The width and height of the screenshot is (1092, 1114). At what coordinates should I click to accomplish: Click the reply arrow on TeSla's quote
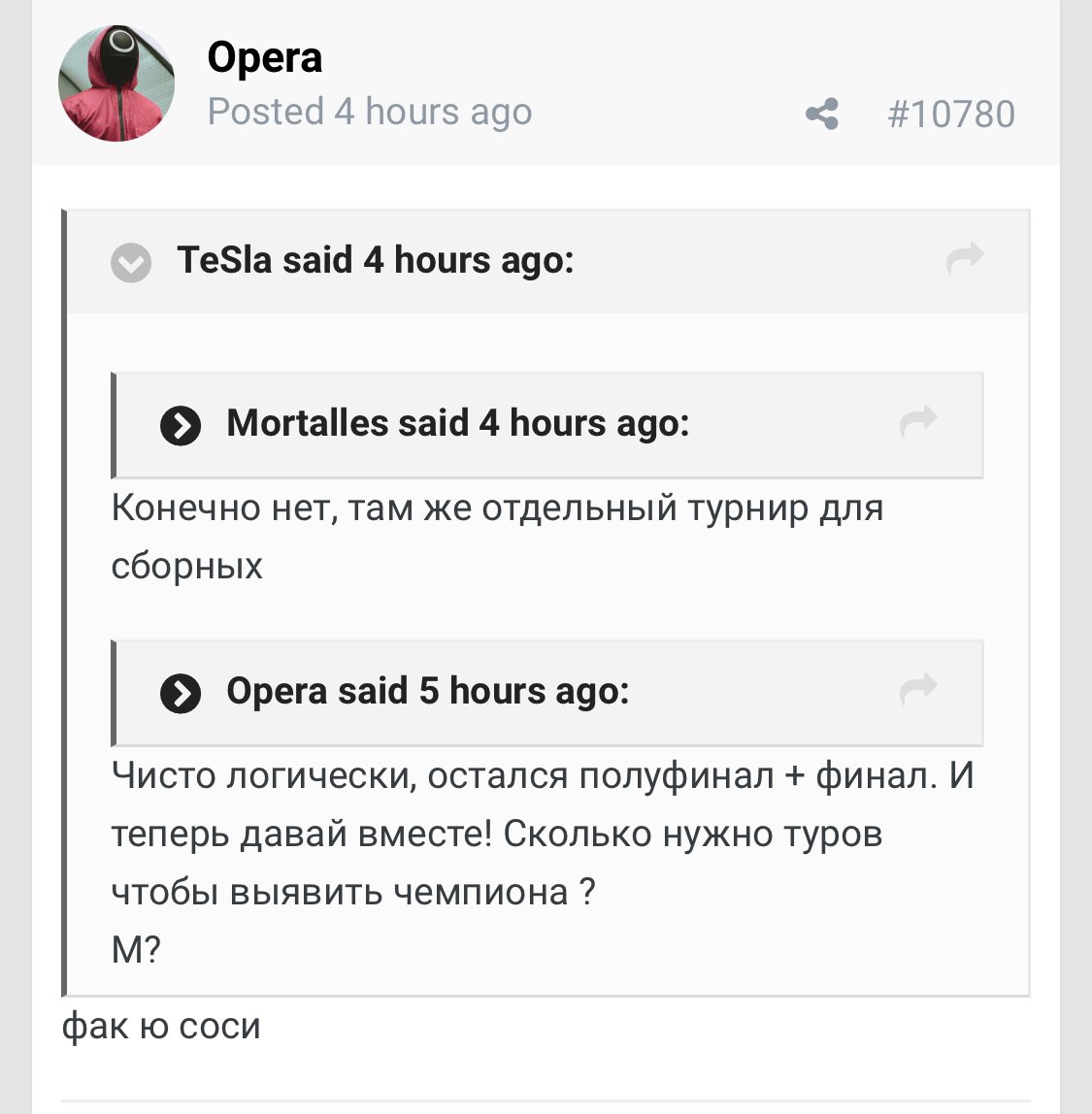click(964, 258)
